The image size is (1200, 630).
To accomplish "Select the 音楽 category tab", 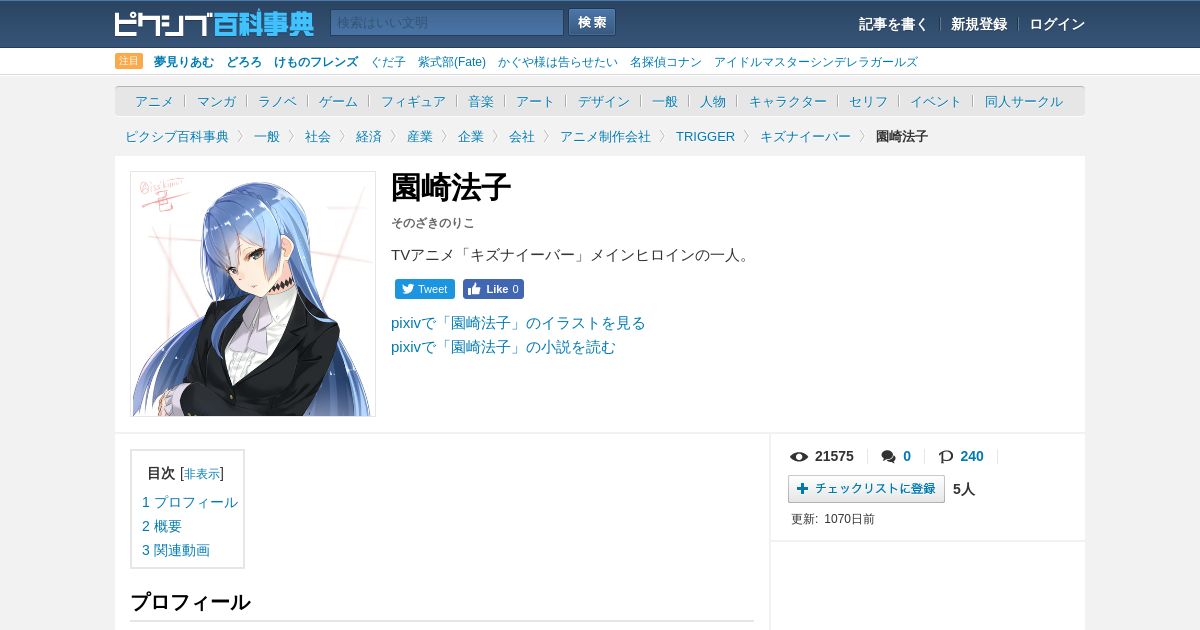I will tap(481, 101).
